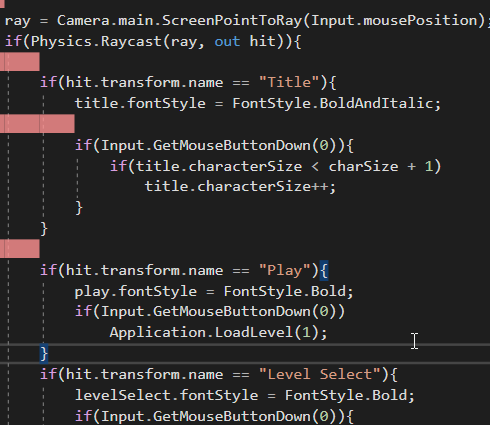Viewport: 490px width, 425px height.
Task: Click the 'ray' variable at line start
Action: click(18, 21)
